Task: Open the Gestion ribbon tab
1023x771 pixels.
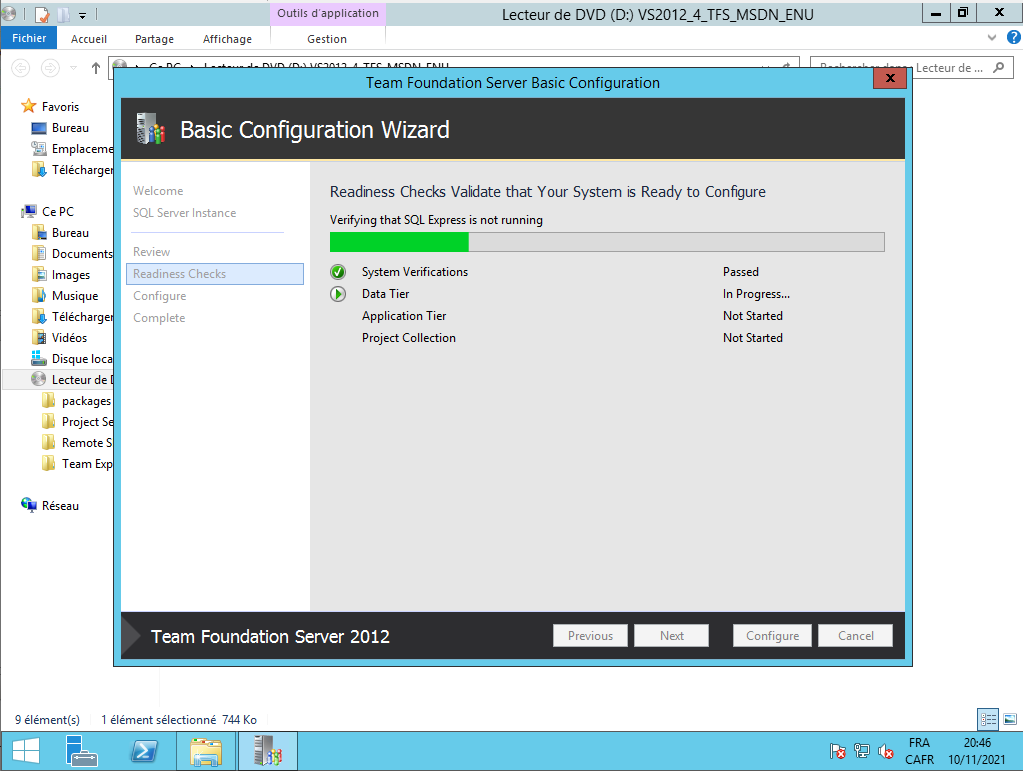Action: (327, 39)
